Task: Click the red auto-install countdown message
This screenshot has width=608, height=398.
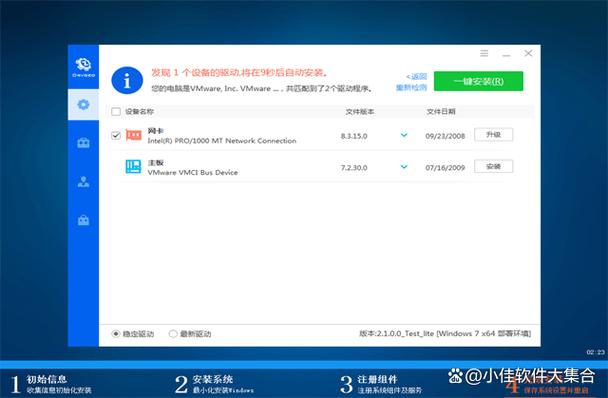Action: pyautogui.click(x=239, y=73)
